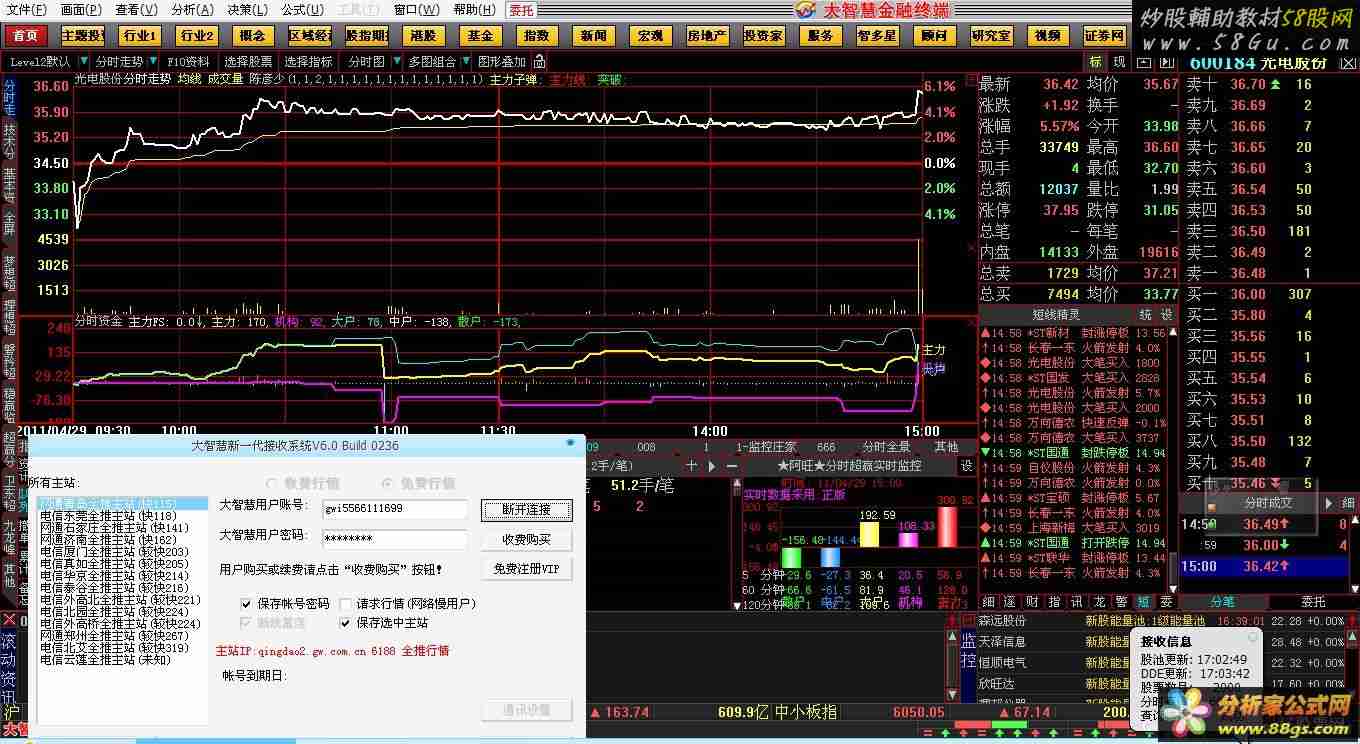Select the 短 tab below 短线精灵 list
The height and width of the screenshot is (744, 1360).
click(x=1143, y=602)
